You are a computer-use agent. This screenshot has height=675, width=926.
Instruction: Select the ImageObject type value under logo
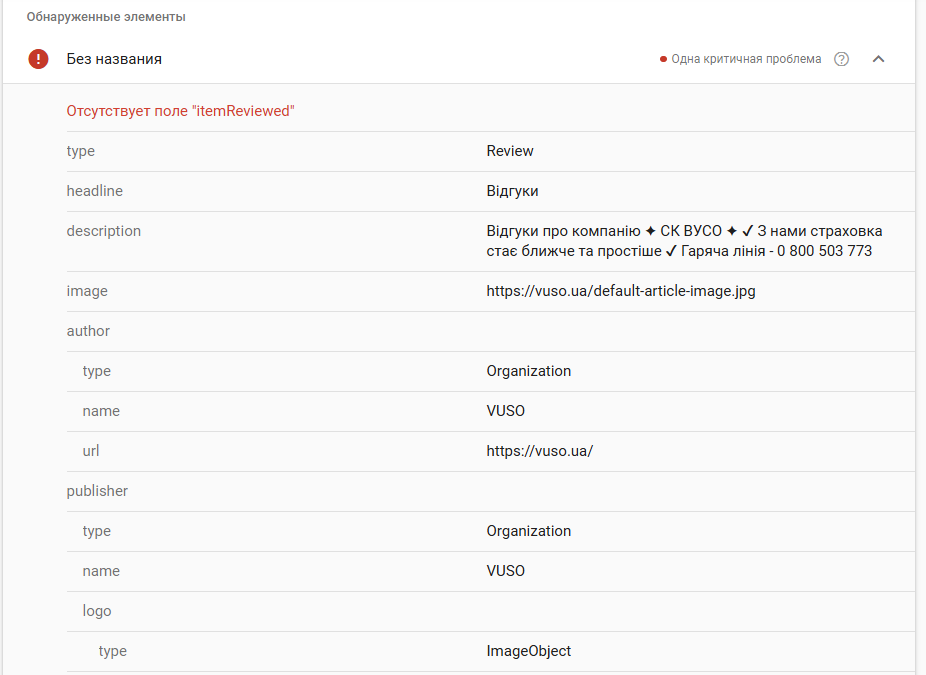pyautogui.click(x=528, y=651)
